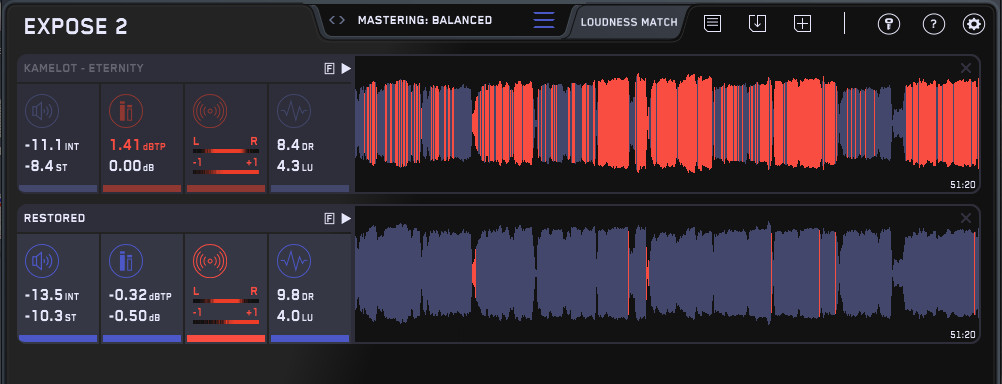1002x384 pixels.
Task: Click the EXPOSE 2 logo
Action: [x=75, y=27]
